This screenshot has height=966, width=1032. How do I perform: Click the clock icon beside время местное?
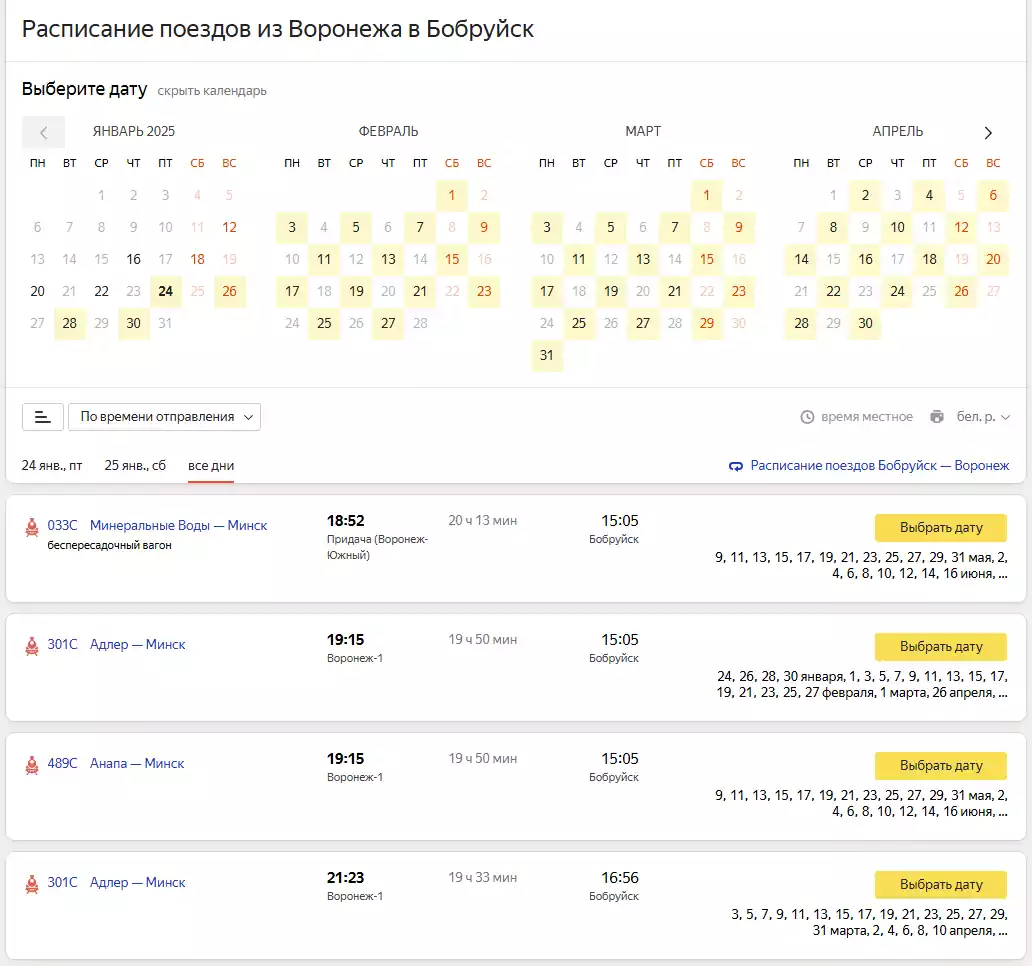tap(807, 417)
